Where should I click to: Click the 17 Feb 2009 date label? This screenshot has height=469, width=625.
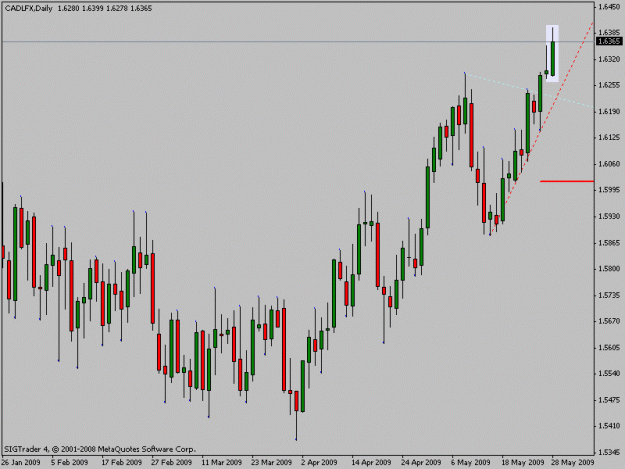[x=122, y=462]
